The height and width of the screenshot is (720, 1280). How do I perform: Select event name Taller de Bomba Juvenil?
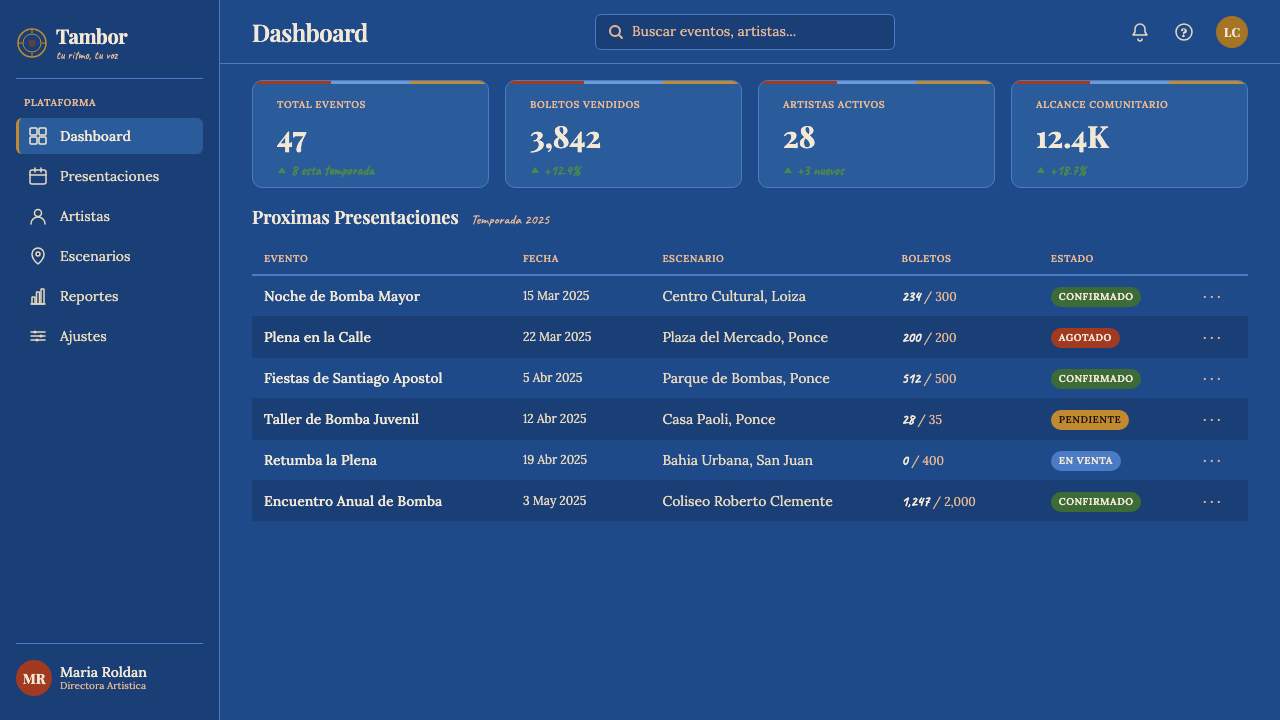341,420
